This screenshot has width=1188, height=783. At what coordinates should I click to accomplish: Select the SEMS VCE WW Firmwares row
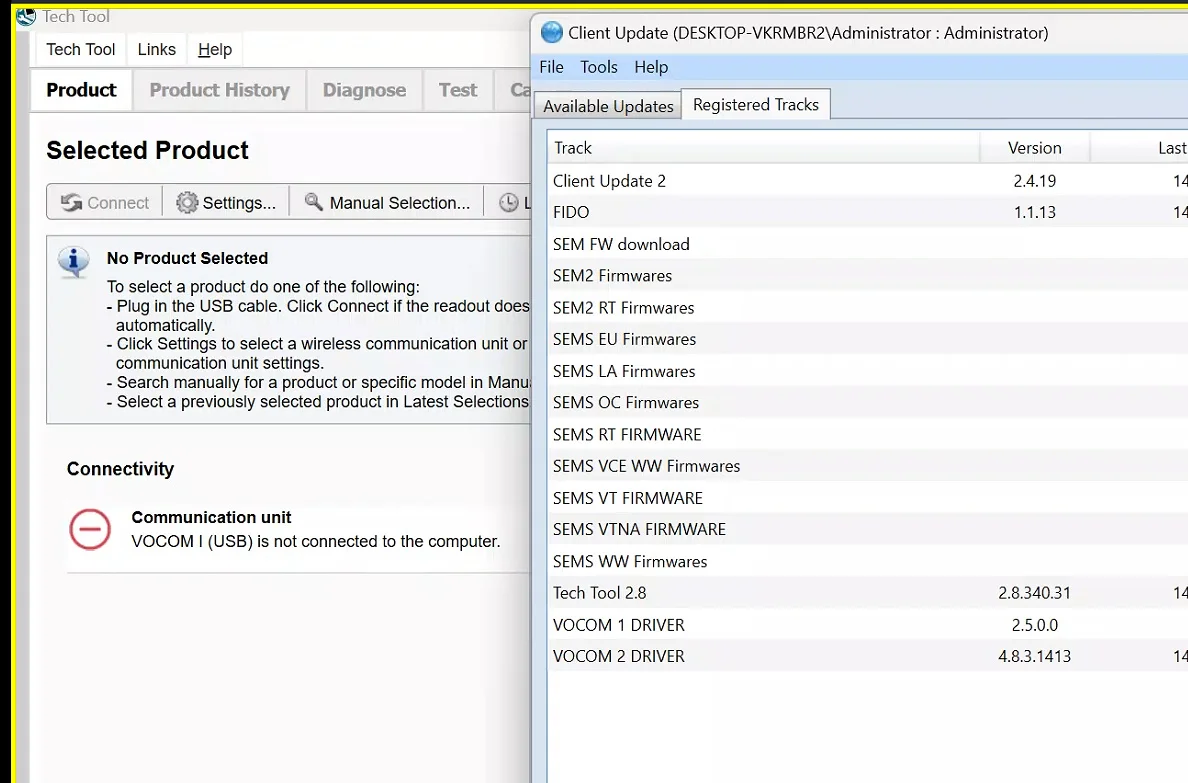click(868, 466)
